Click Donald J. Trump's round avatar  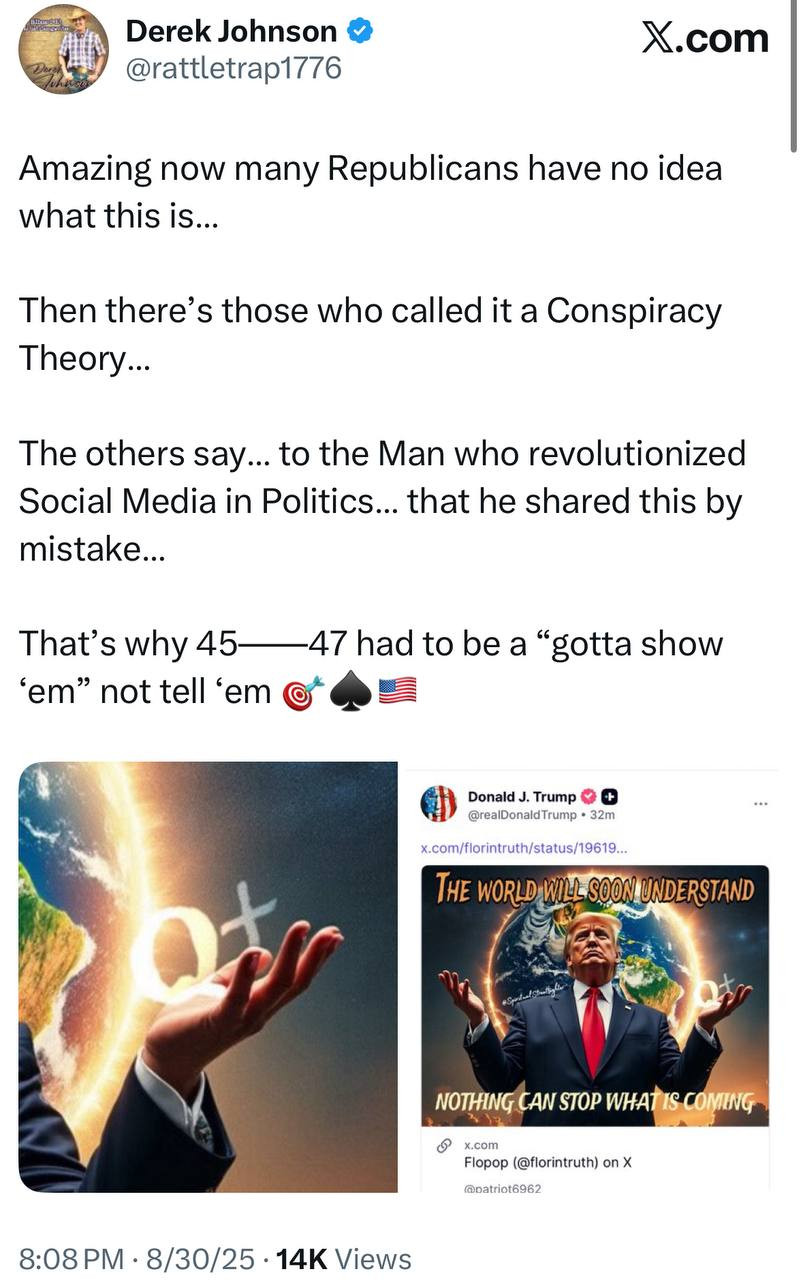pos(438,804)
